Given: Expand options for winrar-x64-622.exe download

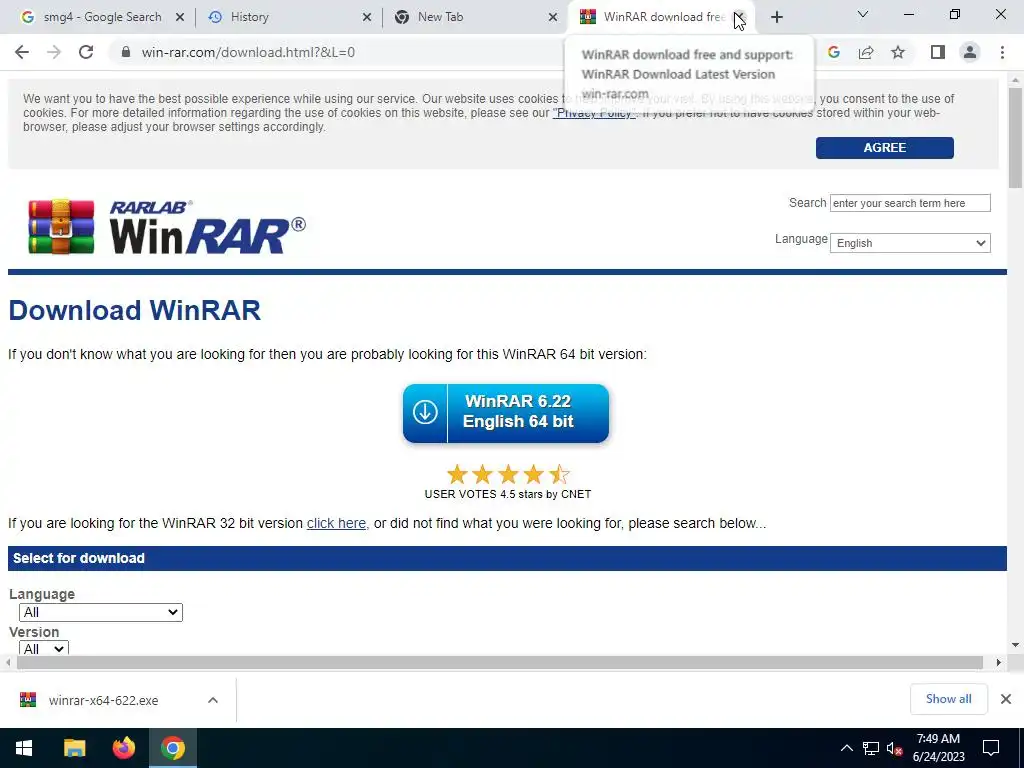Looking at the screenshot, I should [213, 700].
